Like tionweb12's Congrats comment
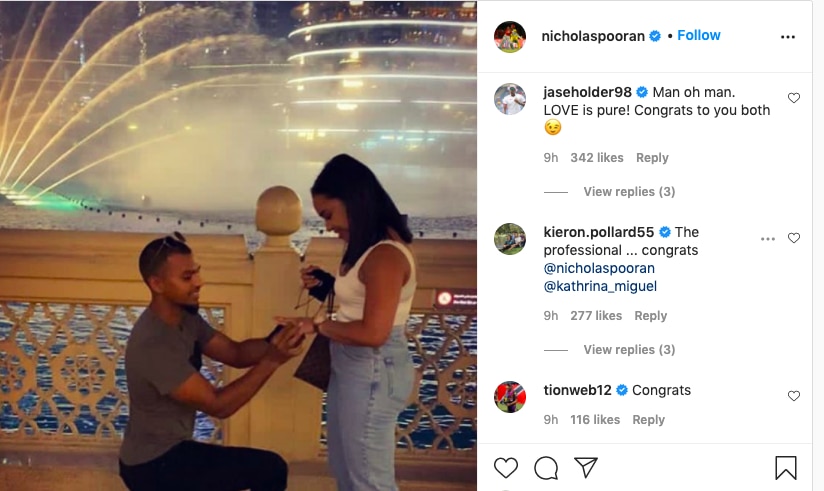This screenshot has width=824, height=491. (x=794, y=396)
